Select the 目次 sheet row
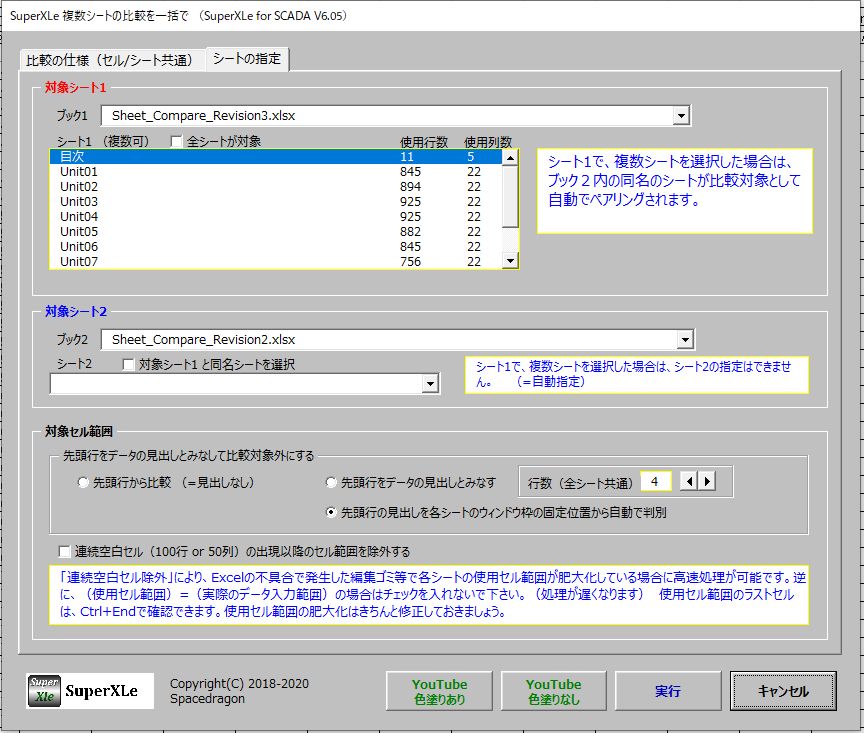This screenshot has height=733, width=864. click(x=276, y=157)
